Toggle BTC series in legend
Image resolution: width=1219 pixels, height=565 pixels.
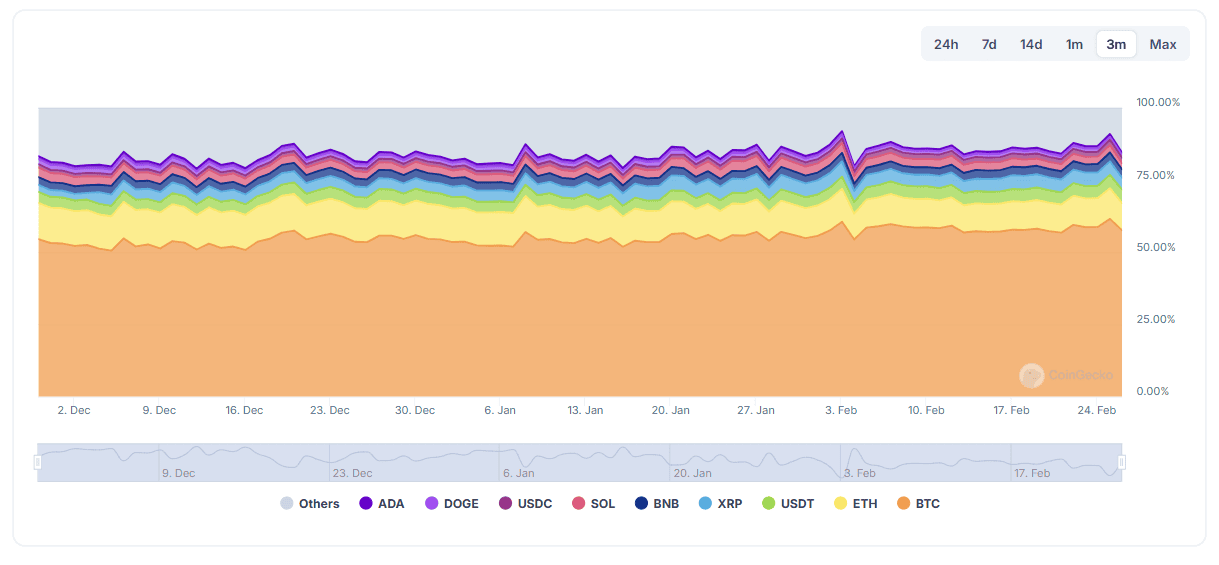pos(918,504)
